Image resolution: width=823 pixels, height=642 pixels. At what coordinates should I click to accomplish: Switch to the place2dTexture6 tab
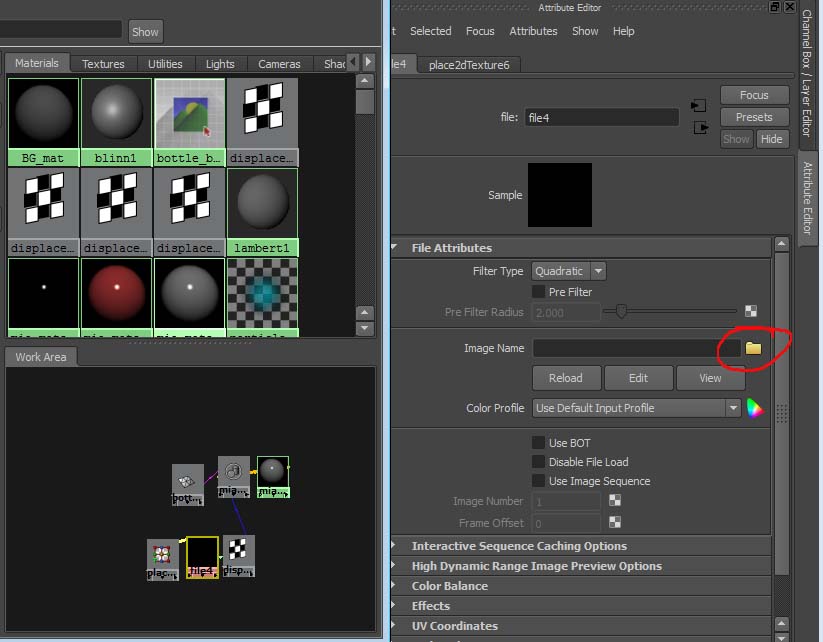tap(469, 65)
